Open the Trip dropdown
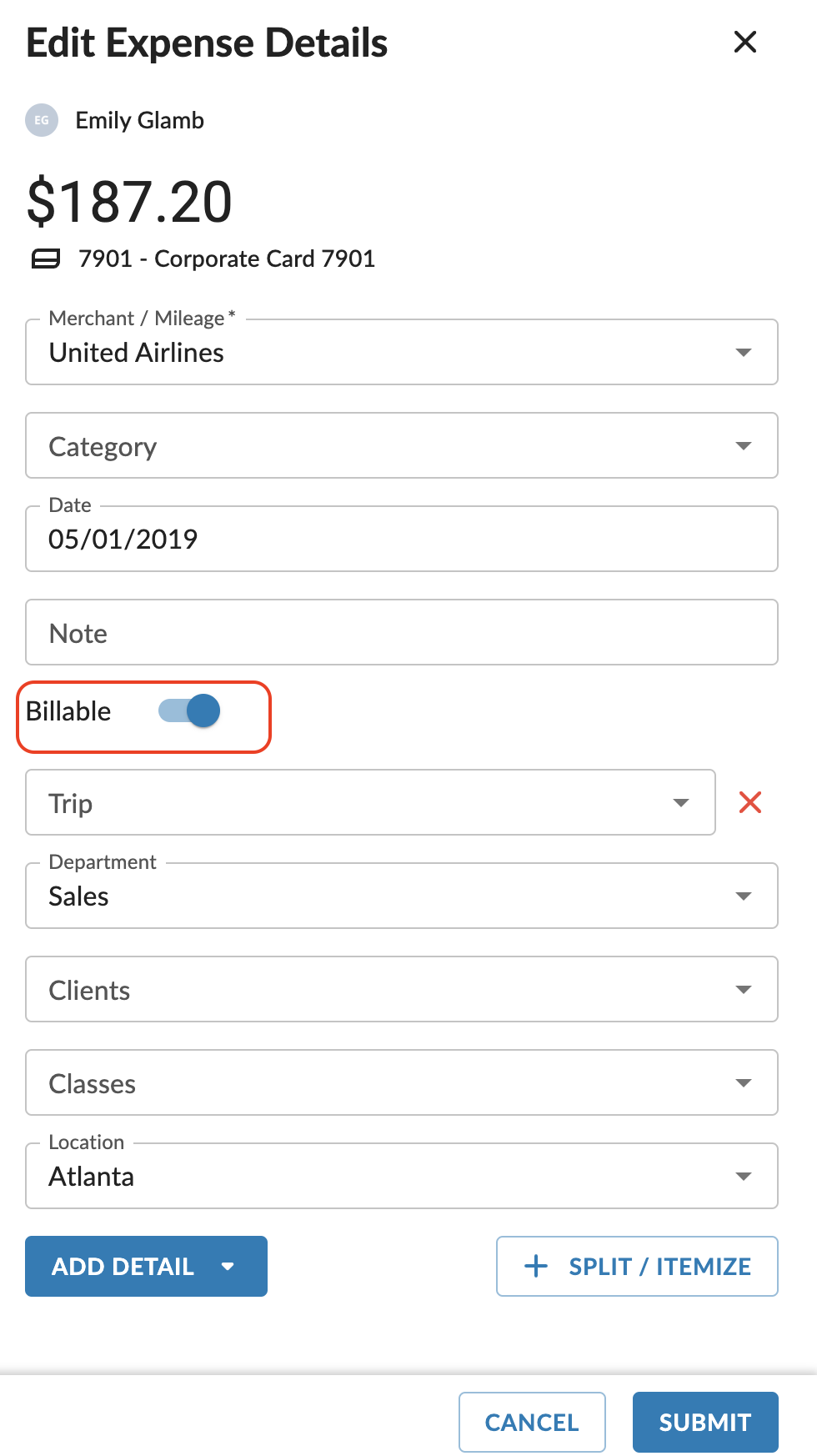Image resolution: width=817 pixels, height=1456 pixels. [371, 802]
